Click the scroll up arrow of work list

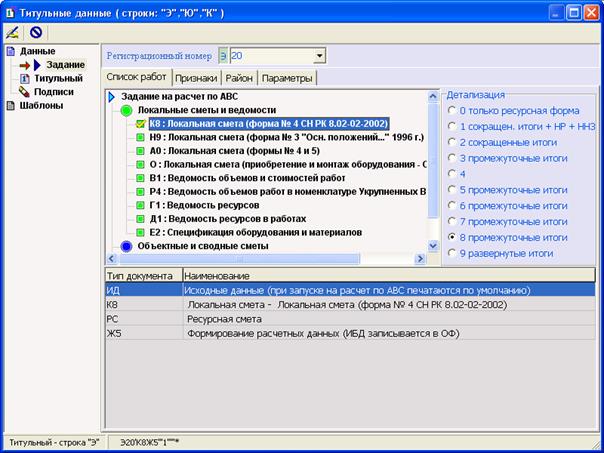click(433, 96)
